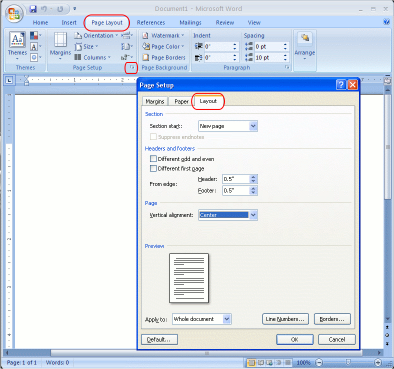Open the Apply to dropdown
The height and width of the screenshot is (369, 394).
227,319
